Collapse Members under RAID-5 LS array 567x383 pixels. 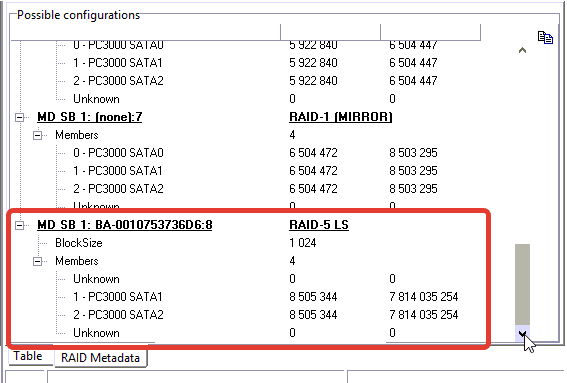[x=37, y=261]
